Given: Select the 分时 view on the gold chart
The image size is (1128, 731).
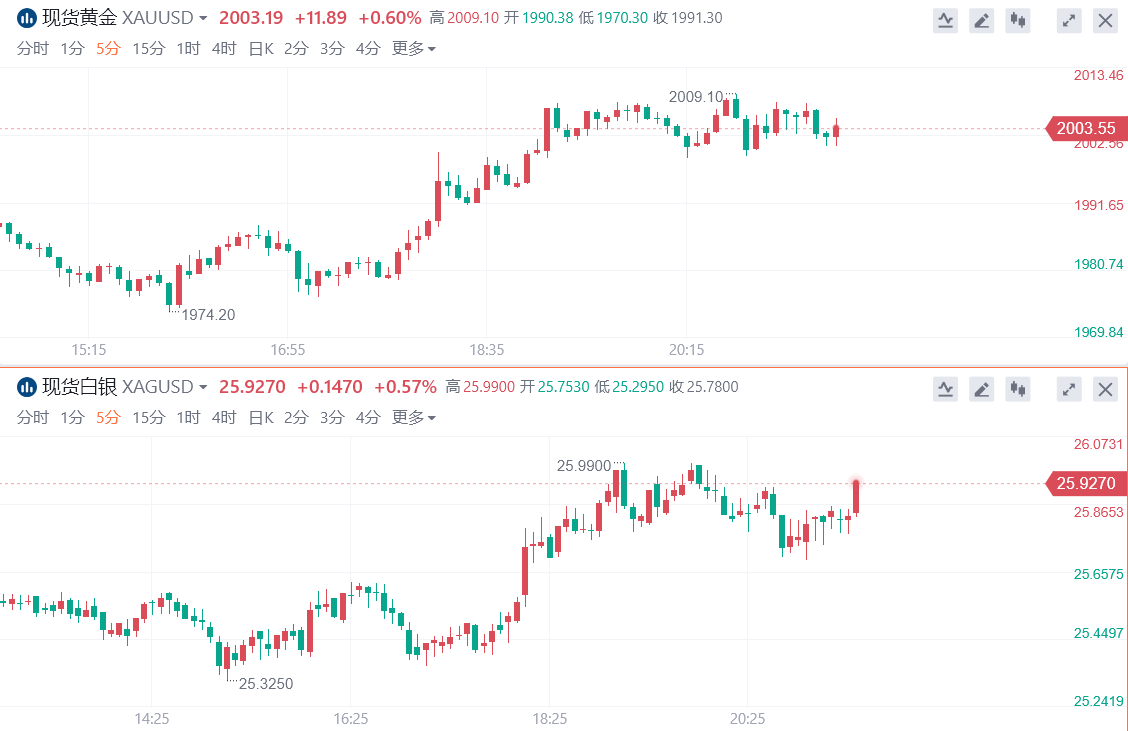Looking at the screenshot, I should pyautogui.click(x=33, y=48).
